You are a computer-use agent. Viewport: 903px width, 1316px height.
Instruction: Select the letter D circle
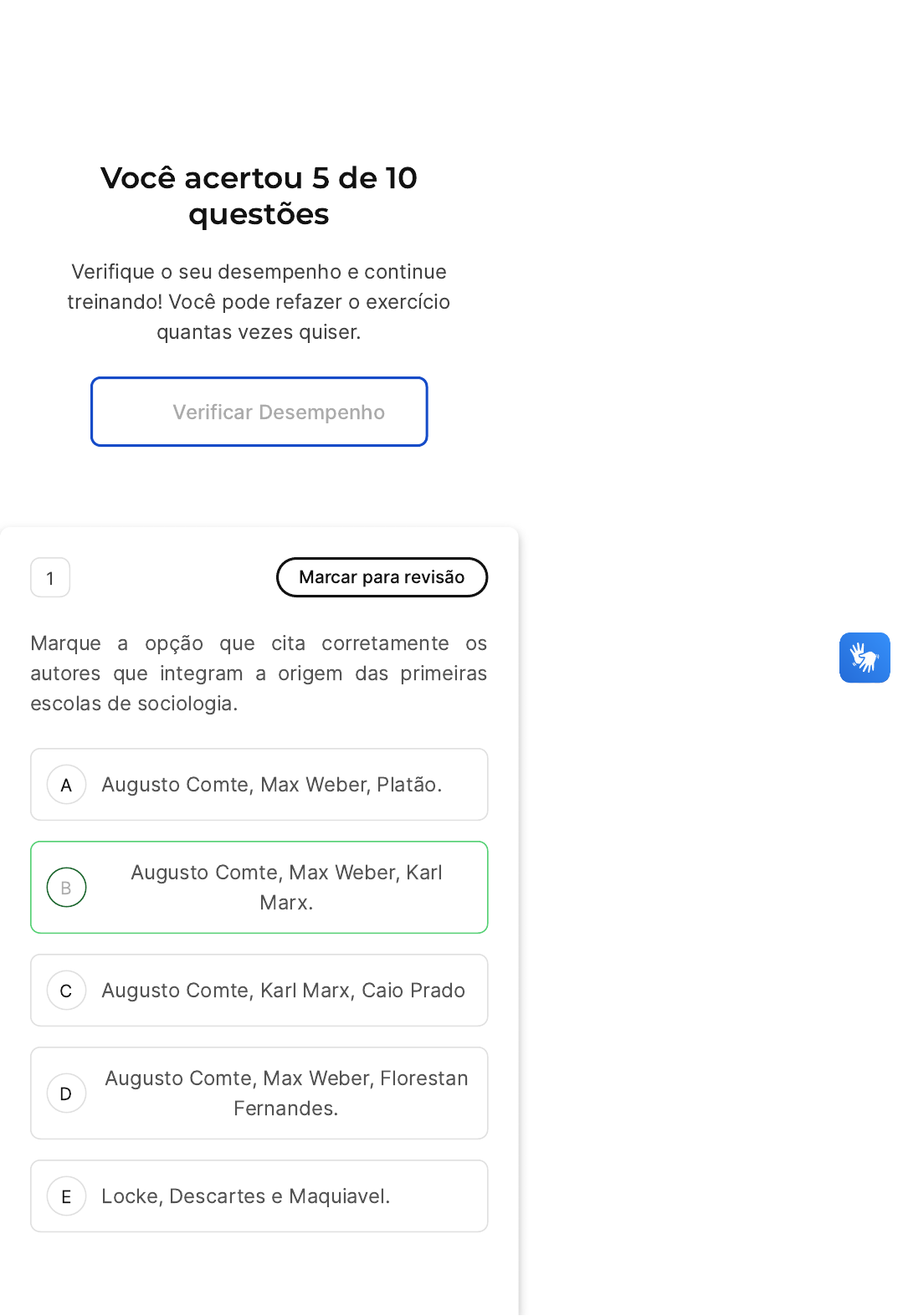(67, 1093)
